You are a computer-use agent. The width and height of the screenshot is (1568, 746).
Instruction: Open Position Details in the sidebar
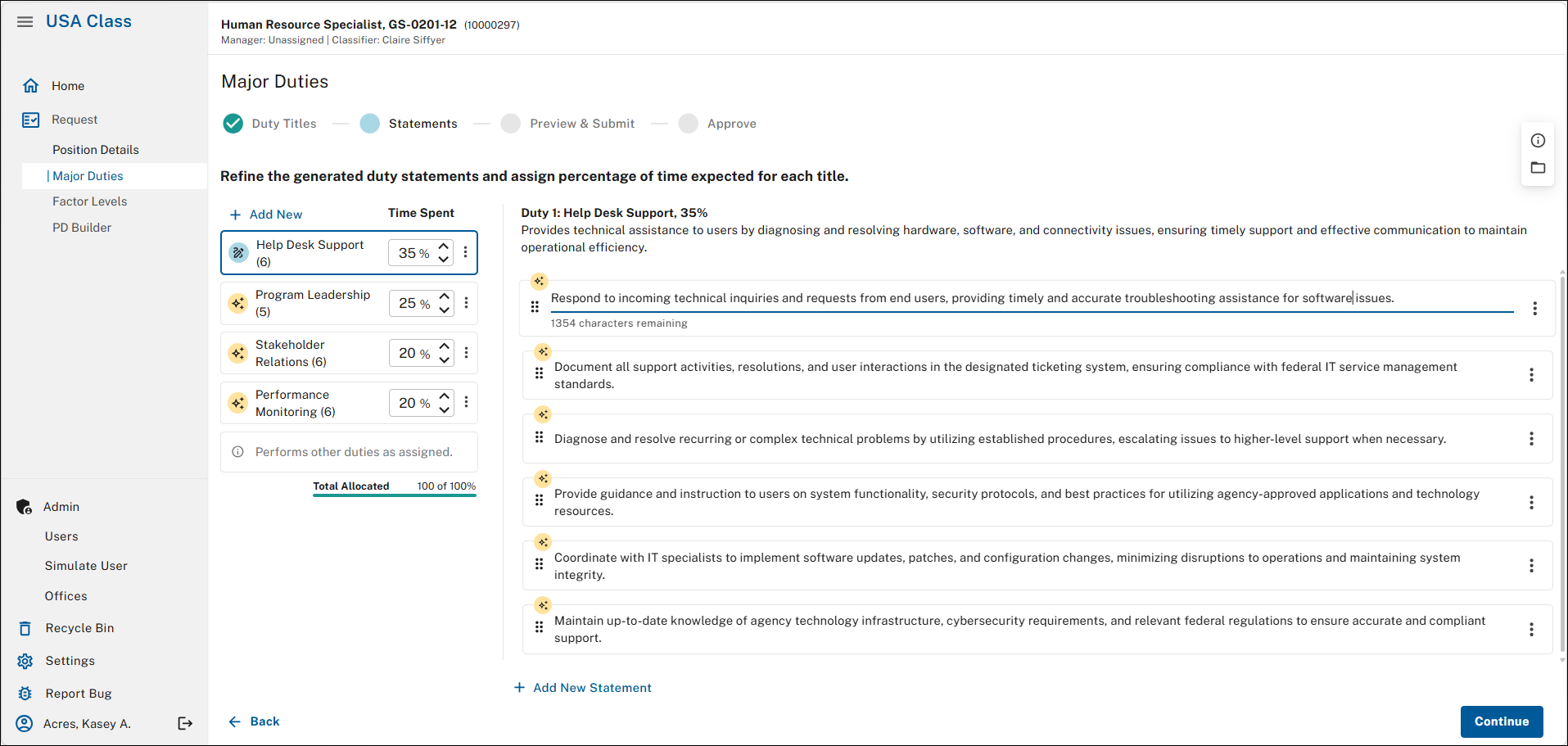(x=96, y=150)
